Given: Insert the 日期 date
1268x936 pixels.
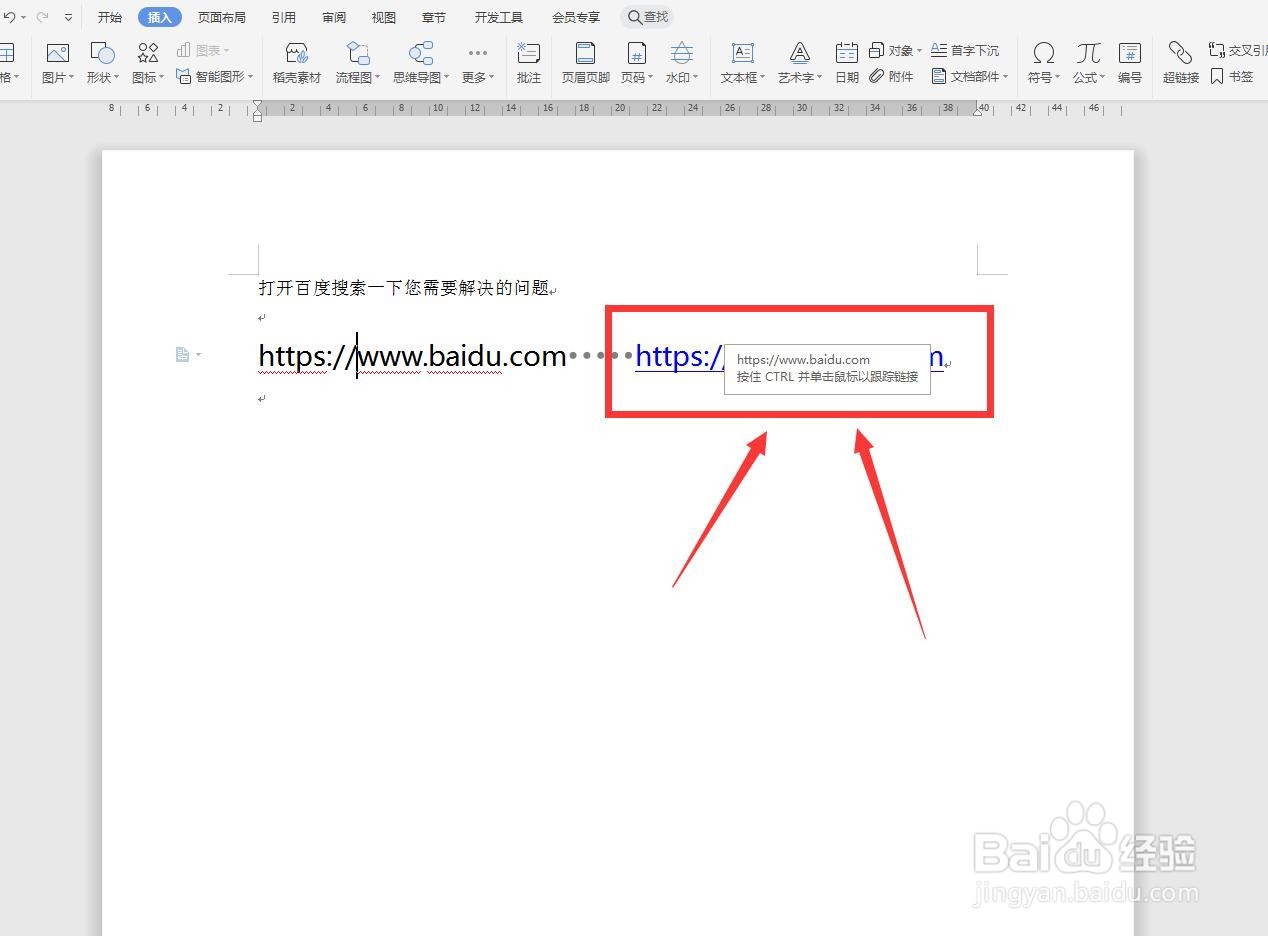Looking at the screenshot, I should (x=847, y=63).
